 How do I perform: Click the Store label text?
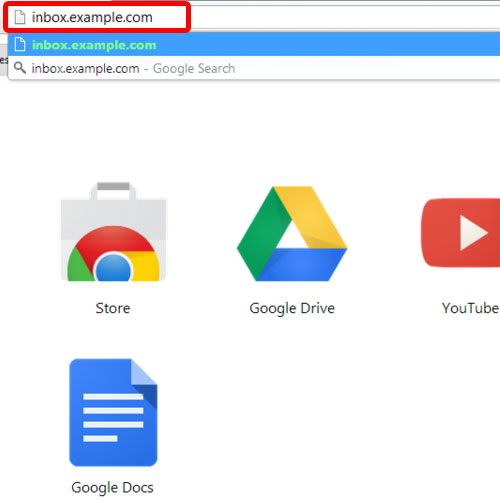(113, 308)
